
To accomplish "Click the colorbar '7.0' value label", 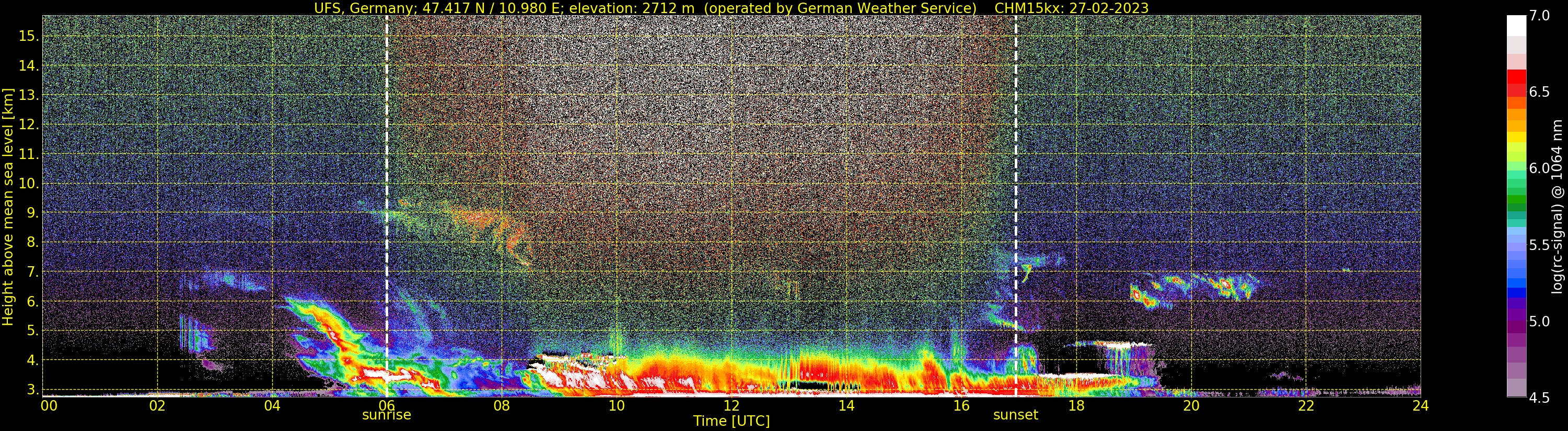I will [1539, 16].
